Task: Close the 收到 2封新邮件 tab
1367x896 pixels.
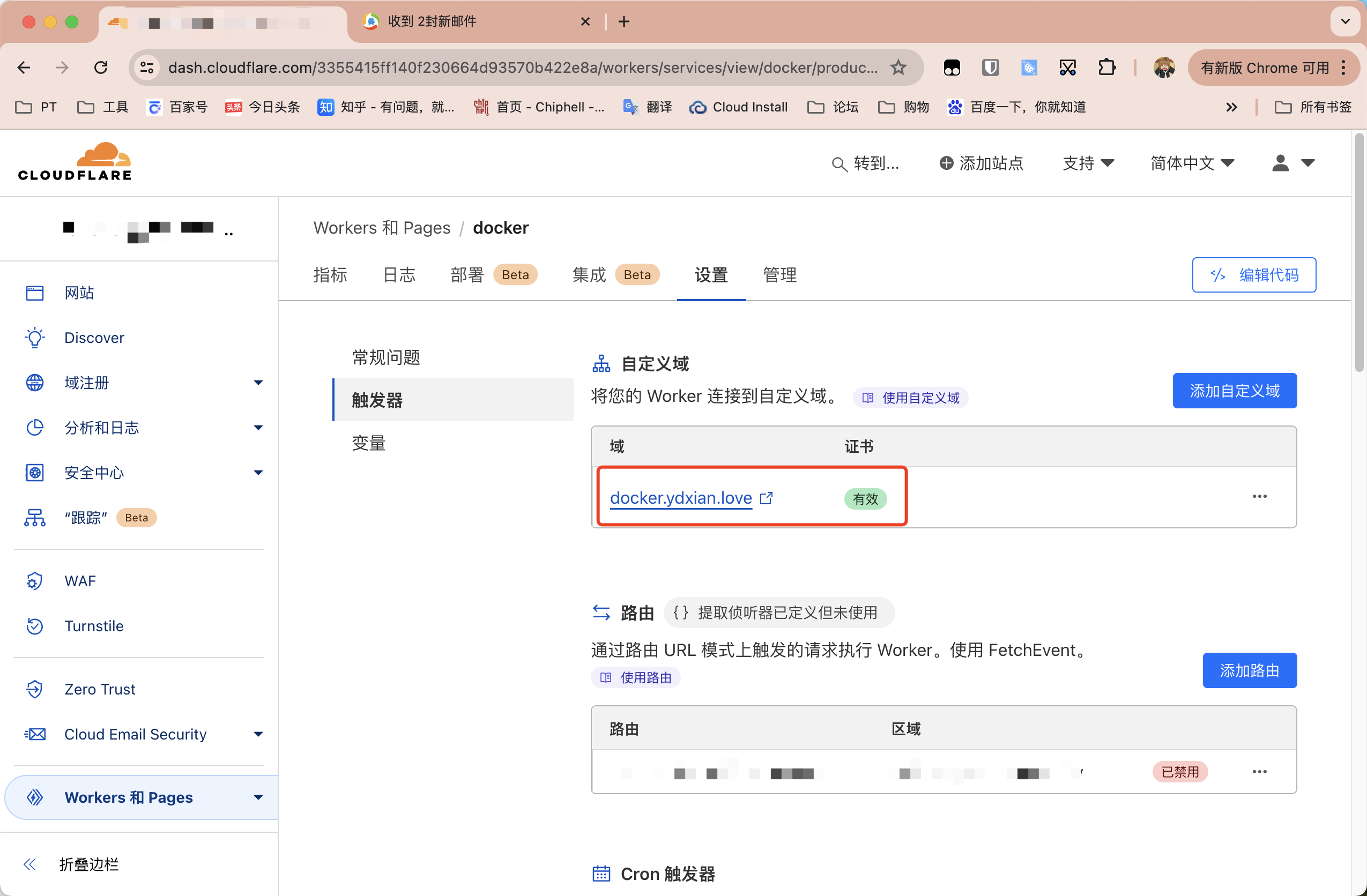Action: [x=585, y=22]
